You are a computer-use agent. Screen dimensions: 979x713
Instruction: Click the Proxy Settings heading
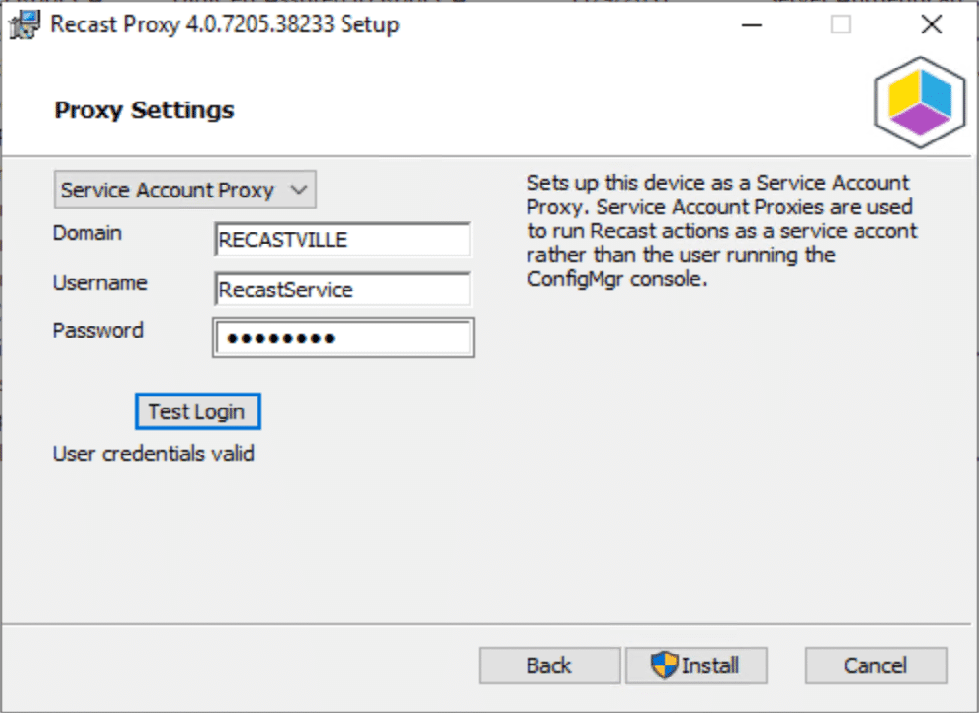click(144, 110)
